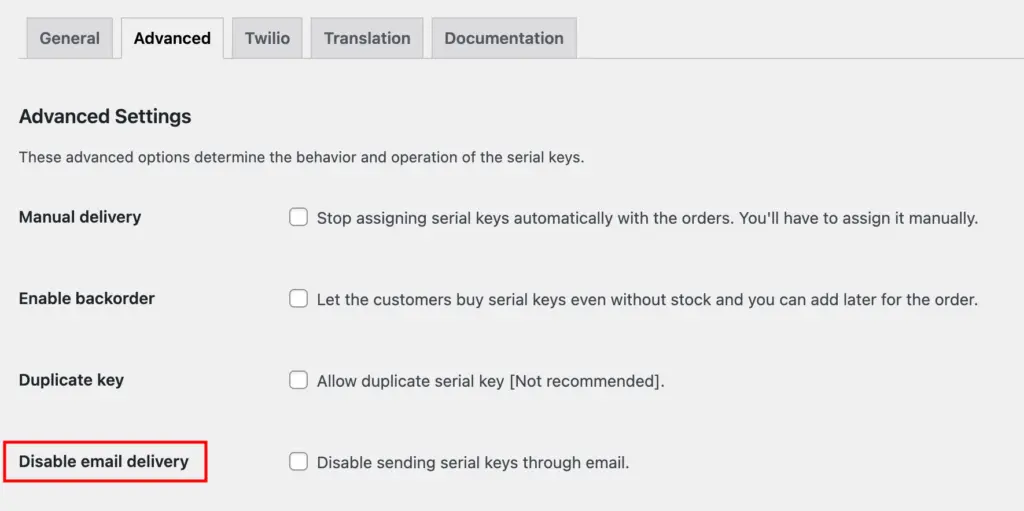Open the Documentation tab

(504, 39)
